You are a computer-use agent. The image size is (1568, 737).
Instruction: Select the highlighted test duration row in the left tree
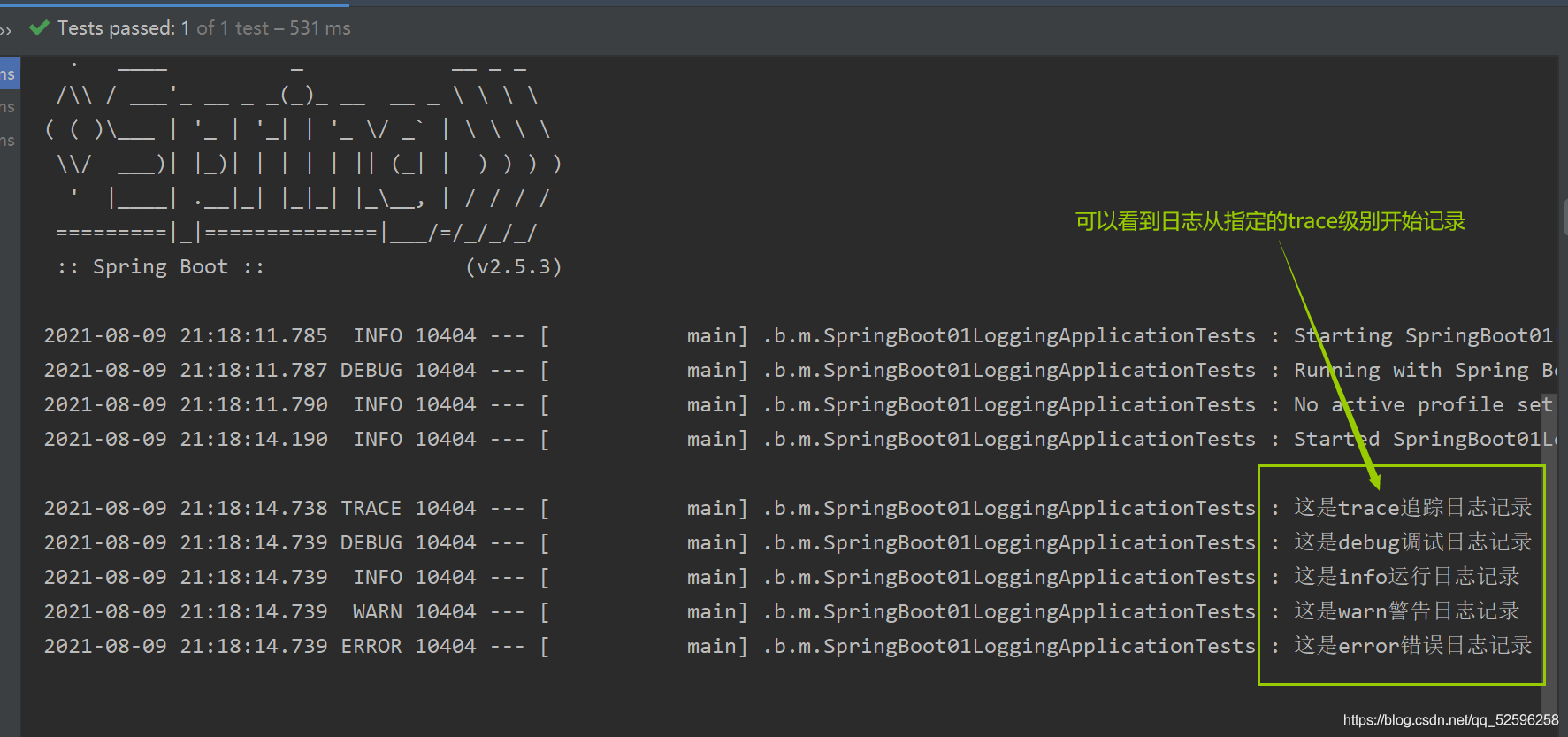coord(10,74)
